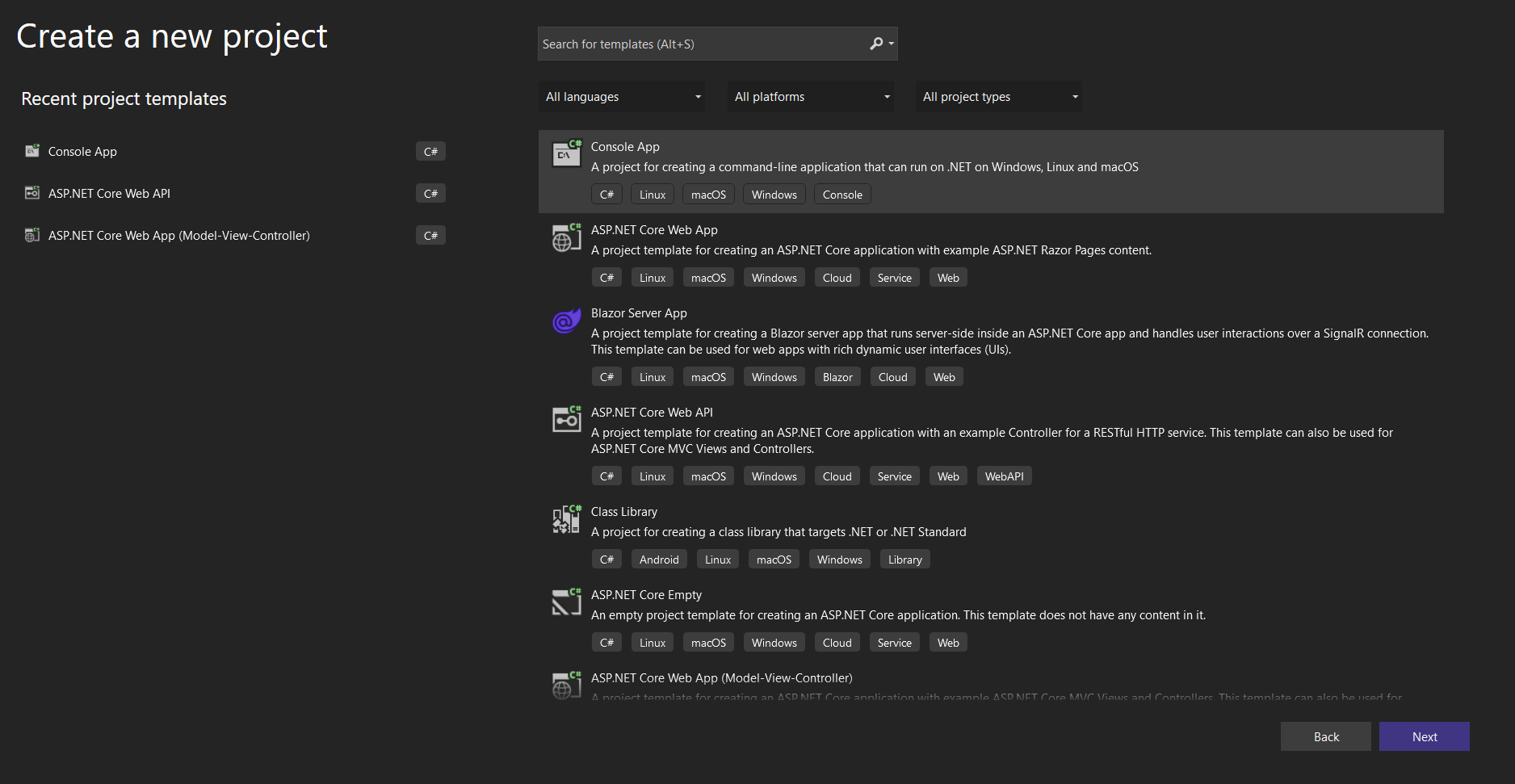This screenshot has width=1515, height=784.
Task: Open the search options arrow beside magnifier
Action: point(892,44)
